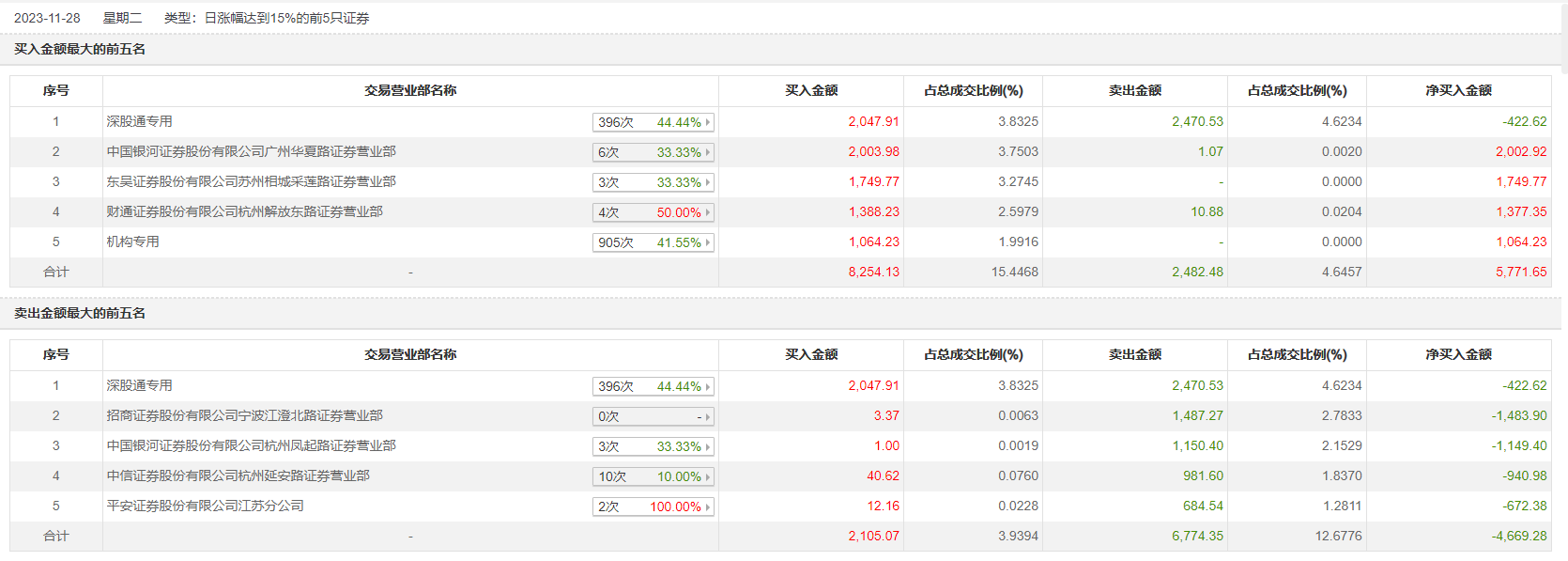Open 财通证券杭州解放东路证券营业部 details
This screenshot has height=561, width=1568.
coord(244,211)
